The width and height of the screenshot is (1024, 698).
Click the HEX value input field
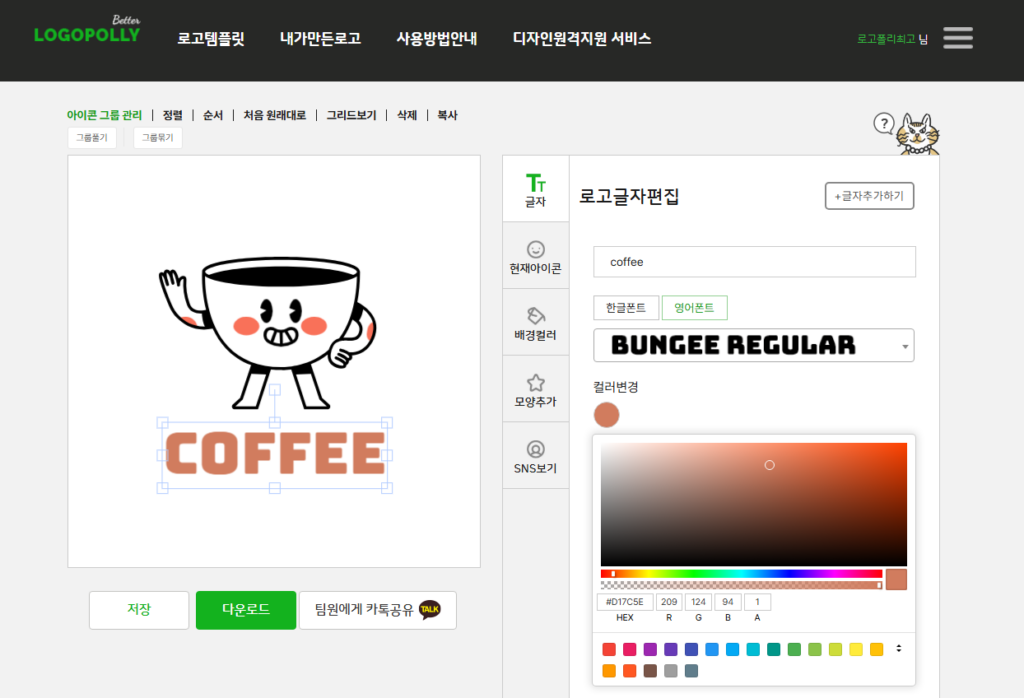coord(625,602)
